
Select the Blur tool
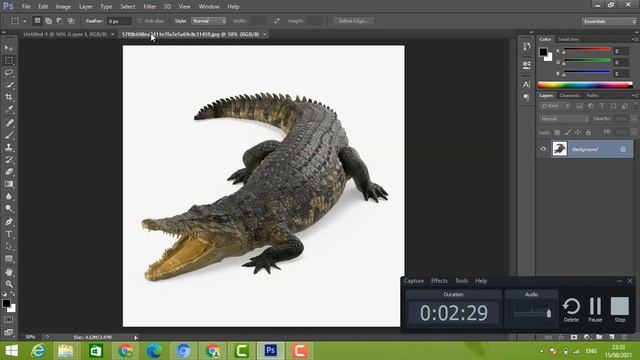pos(9,196)
